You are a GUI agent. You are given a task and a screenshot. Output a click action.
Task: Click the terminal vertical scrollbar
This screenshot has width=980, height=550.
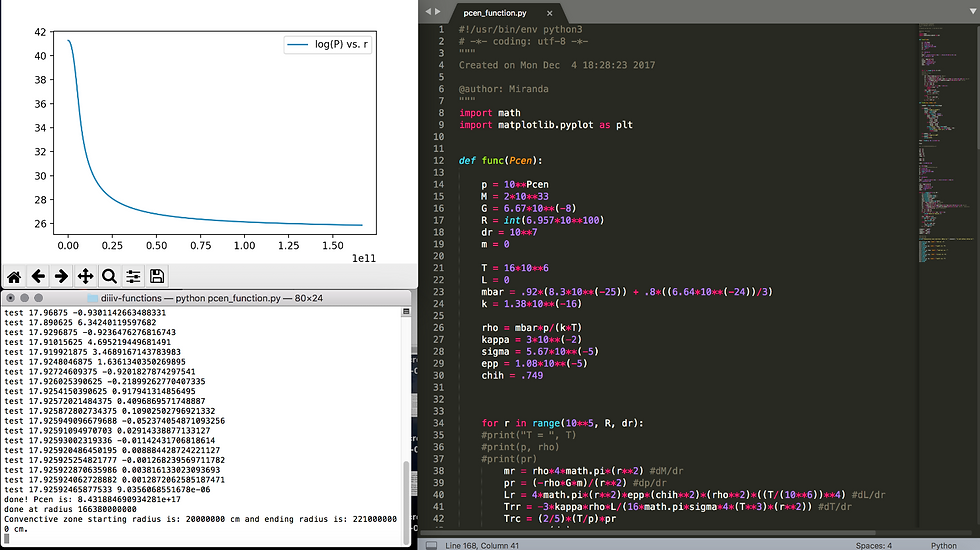coord(407,503)
